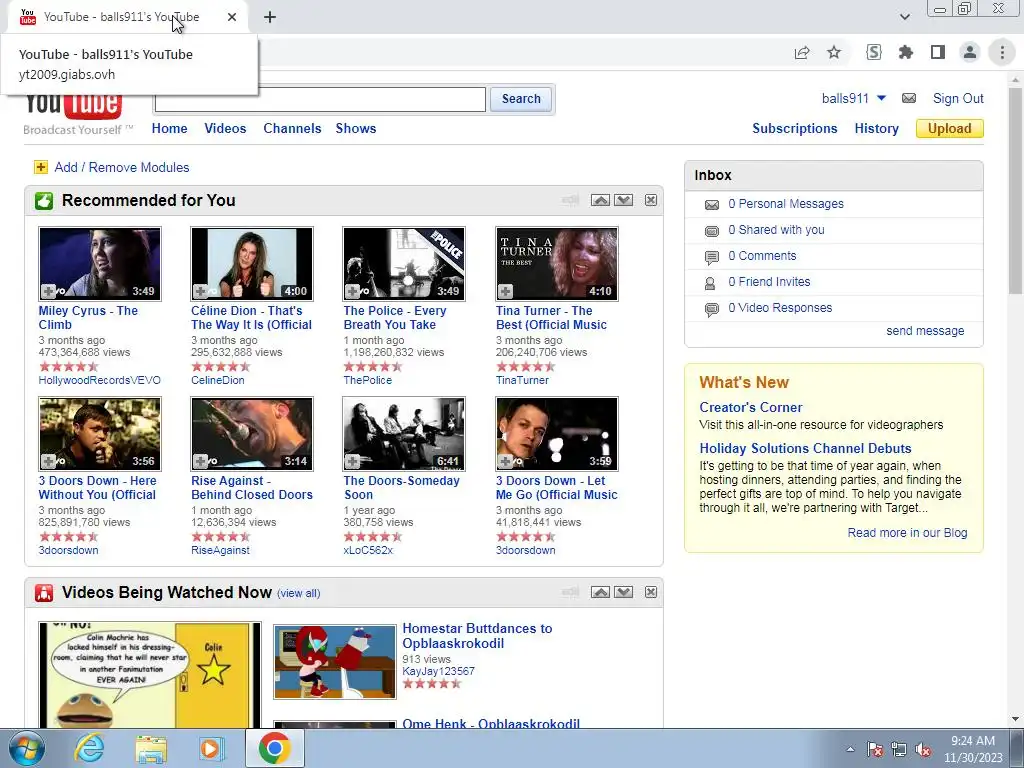Click the search text field
The height and width of the screenshot is (768, 1024).
pos(320,99)
